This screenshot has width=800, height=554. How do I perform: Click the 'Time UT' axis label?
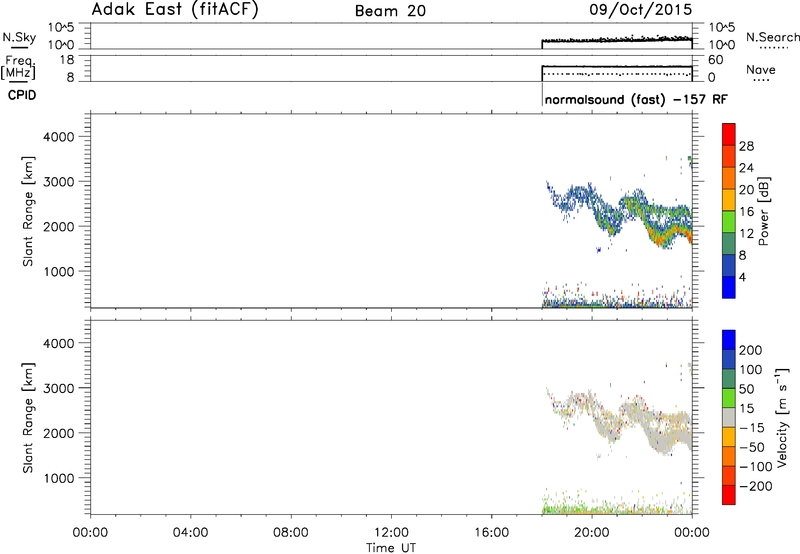point(391,548)
